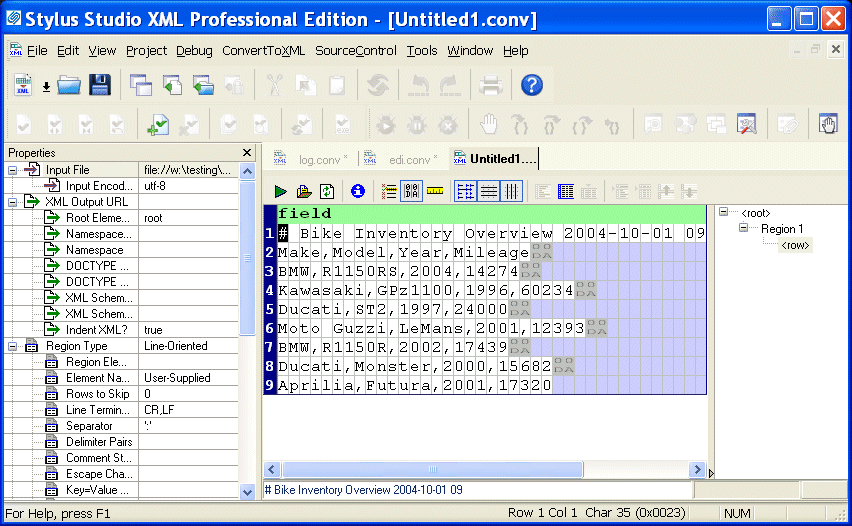Image resolution: width=852 pixels, height=526 pixels.
Task: Click the green Preview Result play icon
Action: [x=281, y=191]
